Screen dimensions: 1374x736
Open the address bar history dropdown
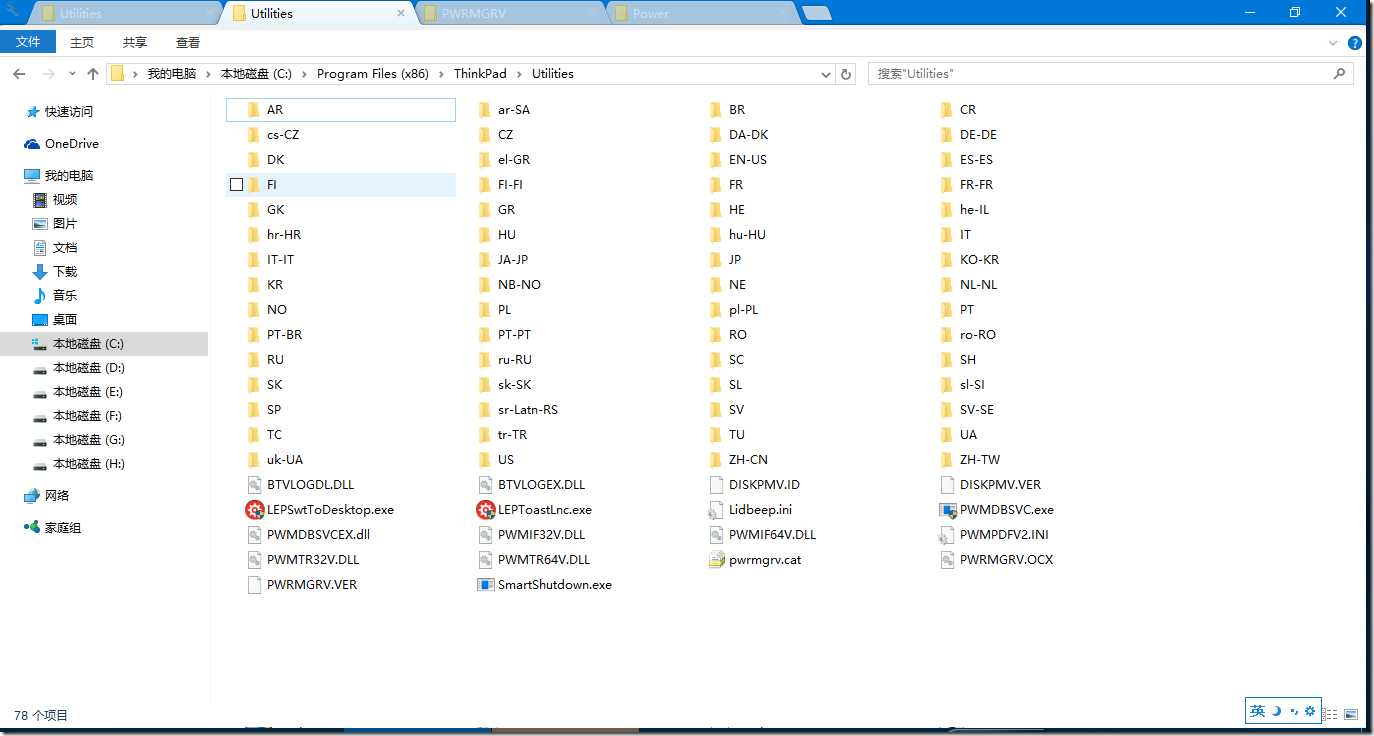click(x=826, y=74)
